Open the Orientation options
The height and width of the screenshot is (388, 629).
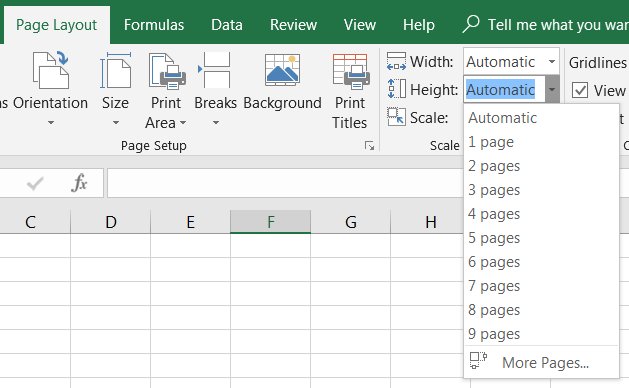pyautogui.click(x=50, y=89)
